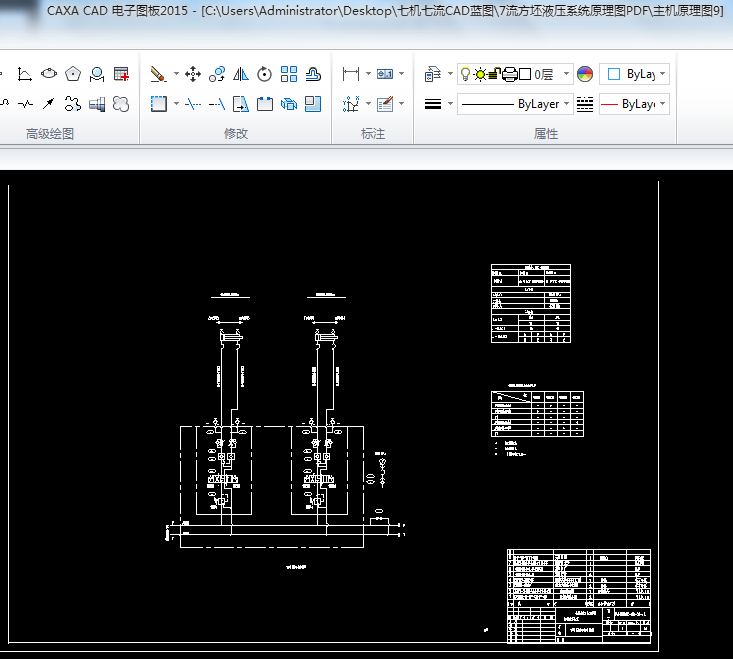733x659 pixels.
Task: Click the Array tool icon
Action: [x=289, y=74]
